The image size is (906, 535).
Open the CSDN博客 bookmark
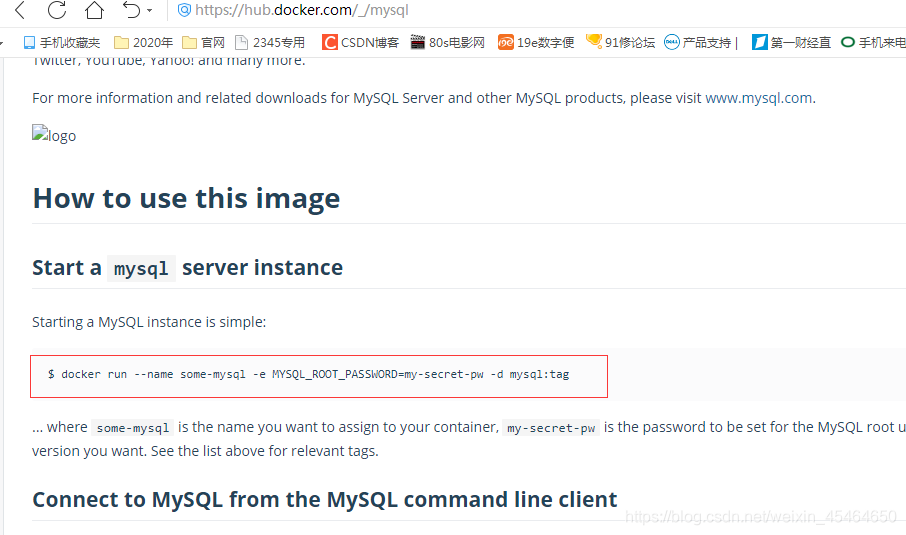[361, 42]
